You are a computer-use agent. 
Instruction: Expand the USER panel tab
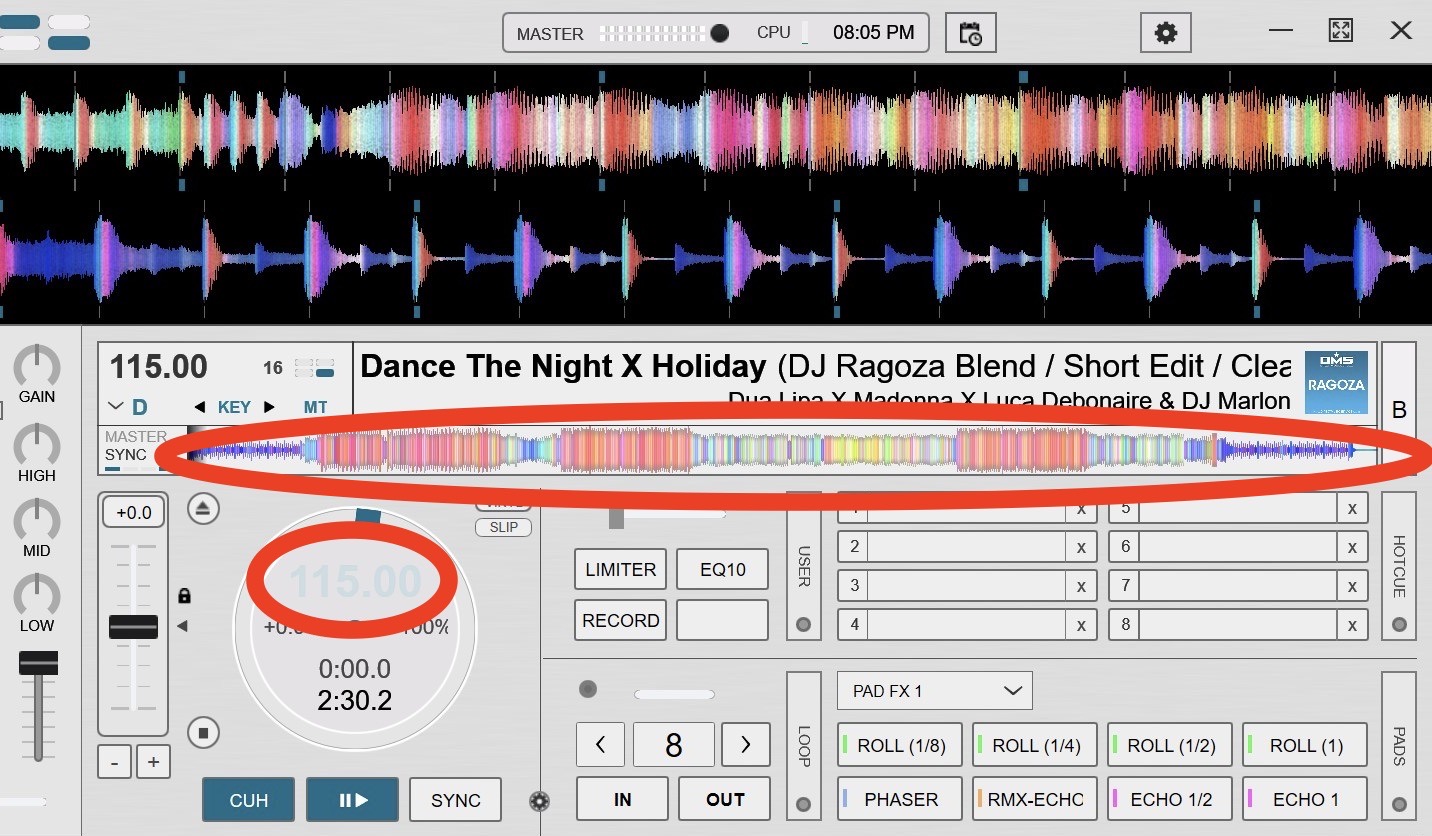[804, 566]
